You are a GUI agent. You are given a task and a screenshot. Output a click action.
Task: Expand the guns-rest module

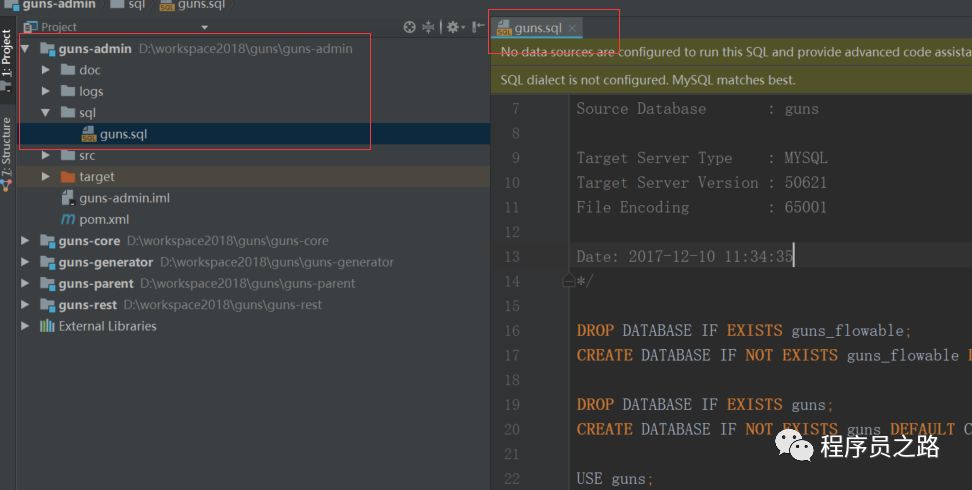(25, 305)
